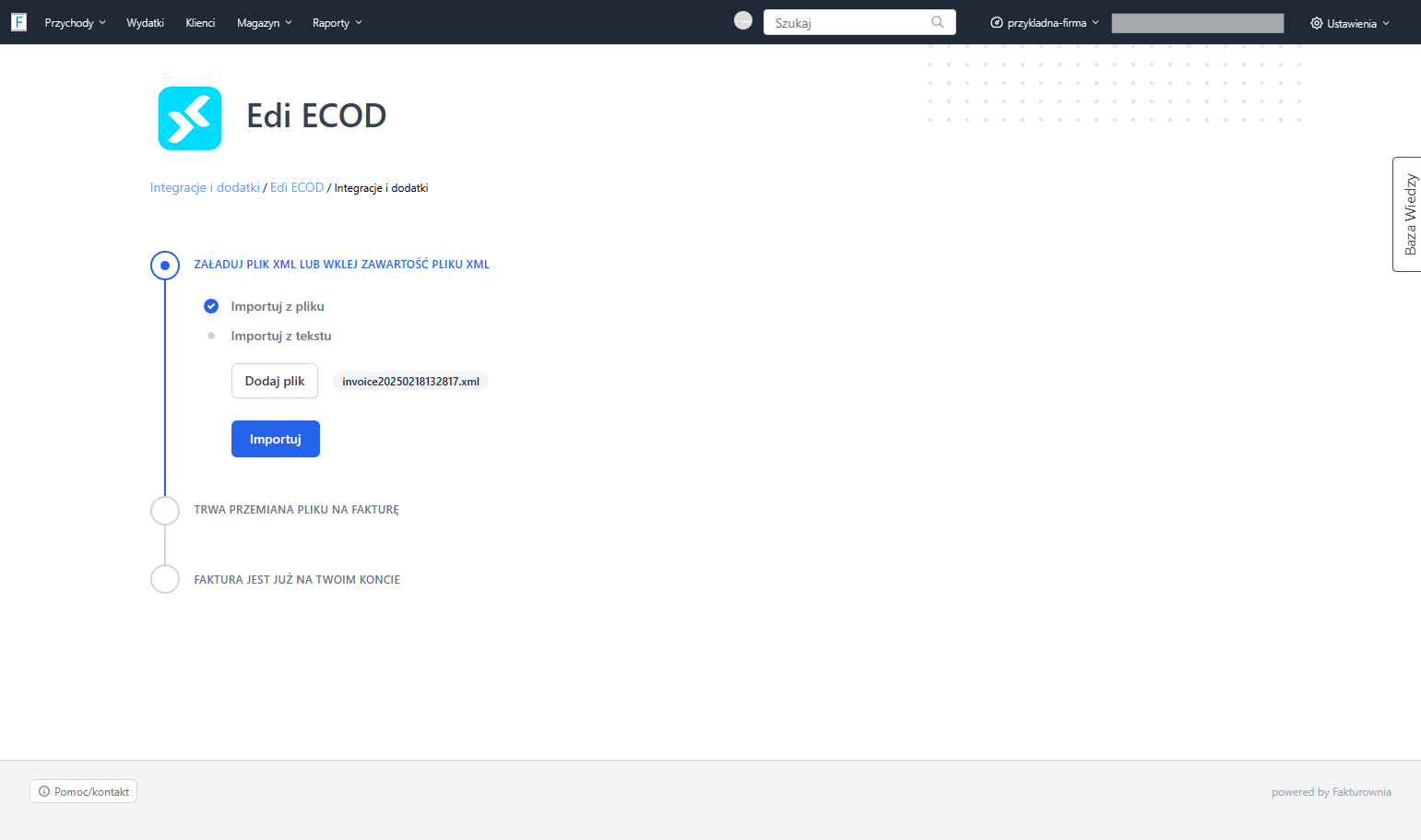Click the invoice20250218132817.xml file chip
Viewport: 1421px width, 840px height.
pyautogui.click(x=410, y=381)
